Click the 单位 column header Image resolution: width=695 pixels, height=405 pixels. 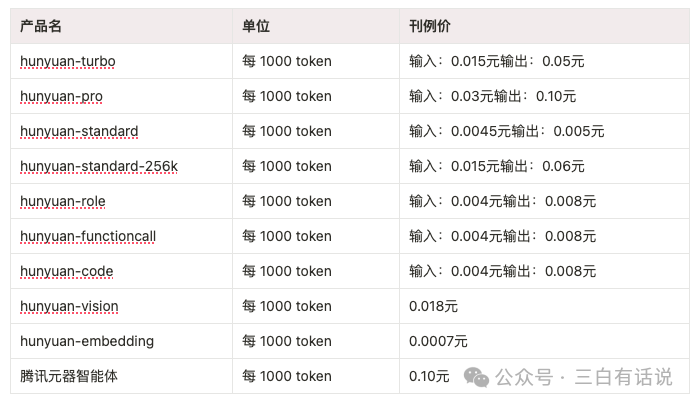tap(256, 26)
